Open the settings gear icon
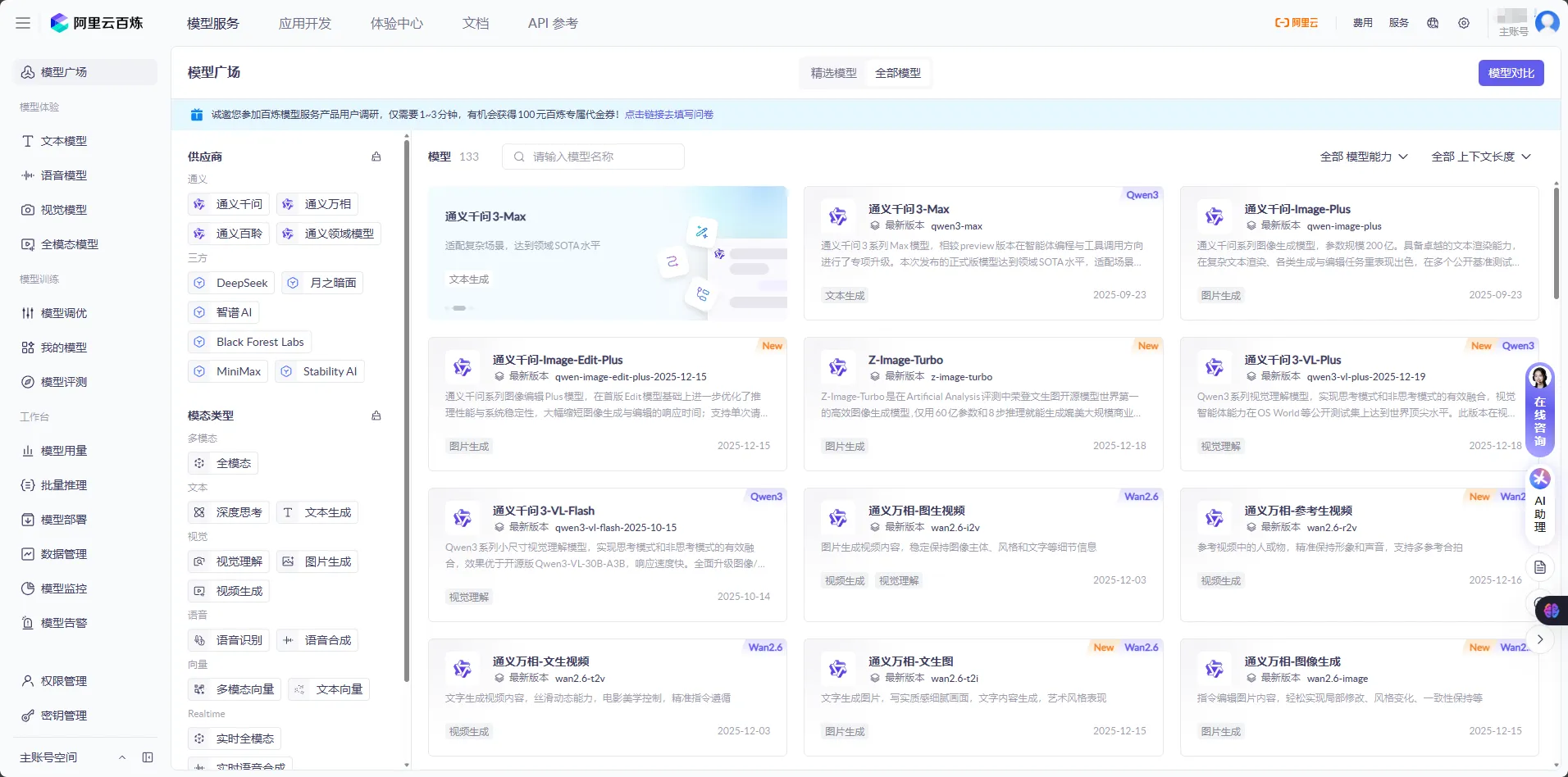Viewport: 1568px width, 777px height. click(x=1464, y=23)
